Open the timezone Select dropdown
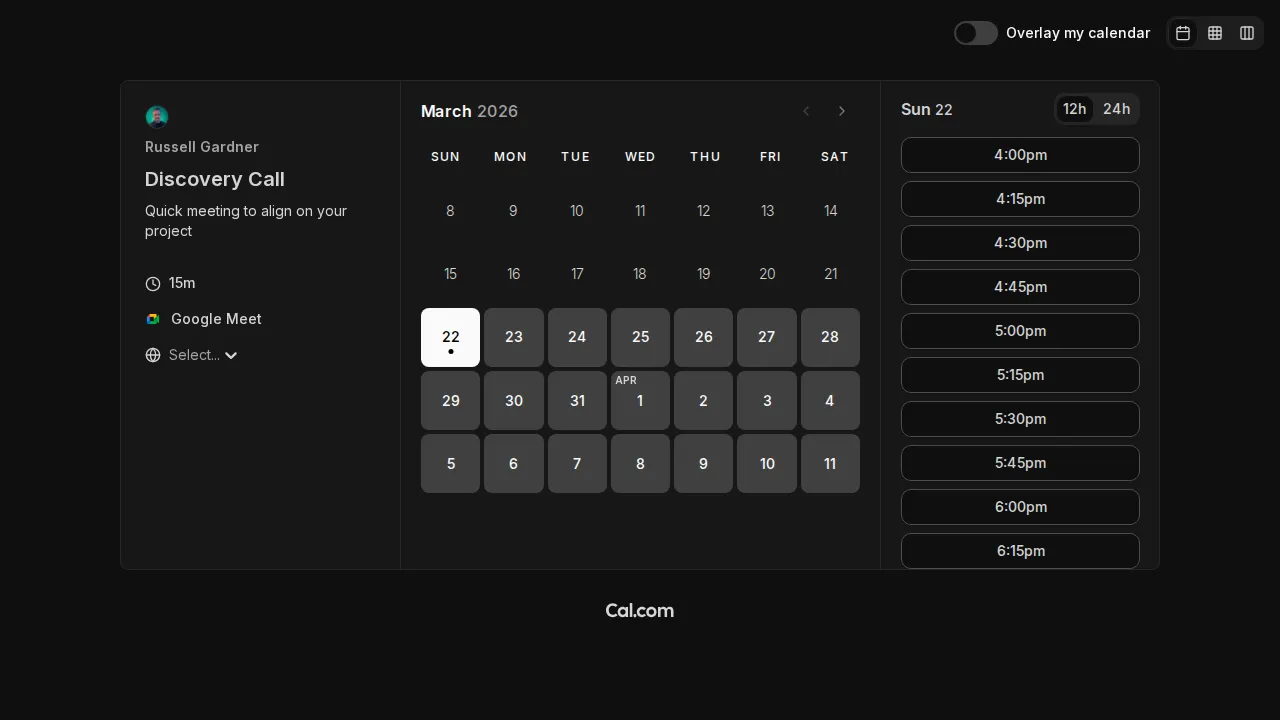Viewport: 1280px width, 720px height. pyautogui.click(x=196, y=355)
